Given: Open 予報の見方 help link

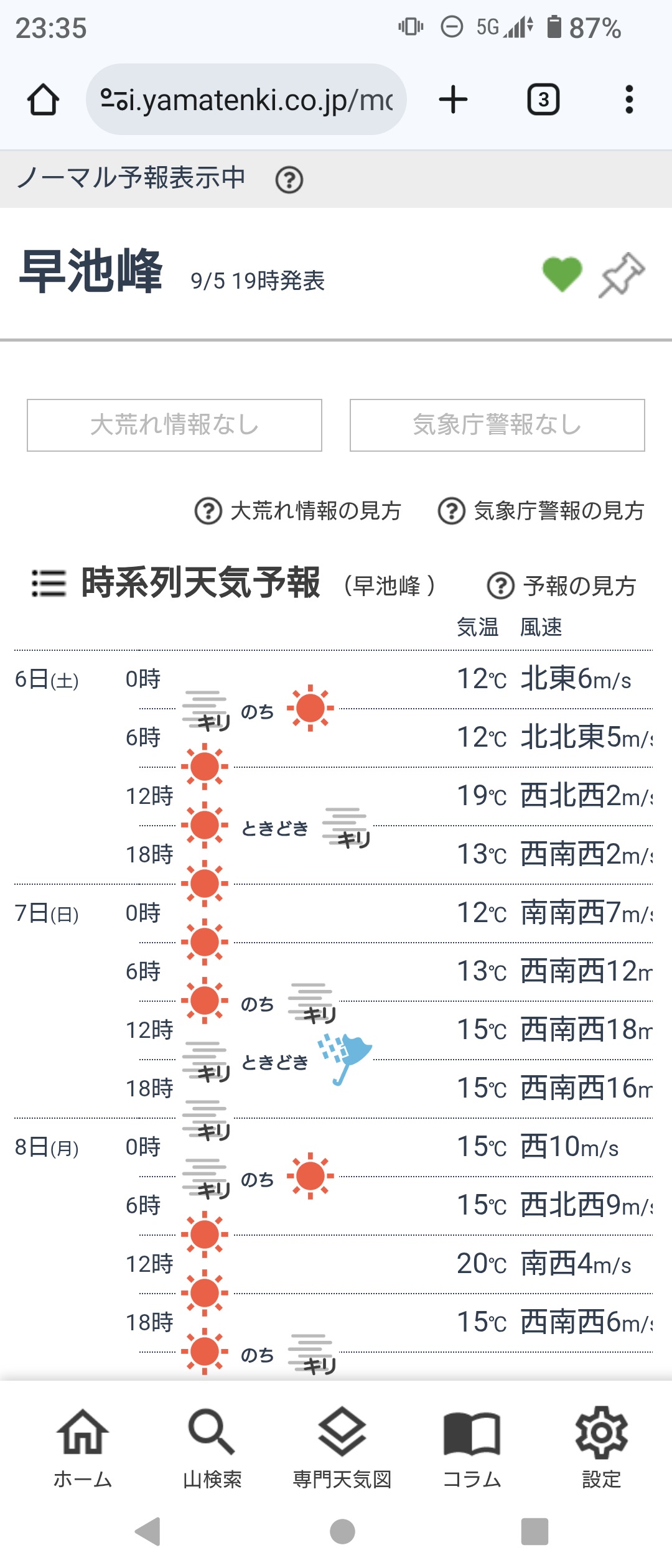Looking at the screenshot, I should [x=562, y=586].
